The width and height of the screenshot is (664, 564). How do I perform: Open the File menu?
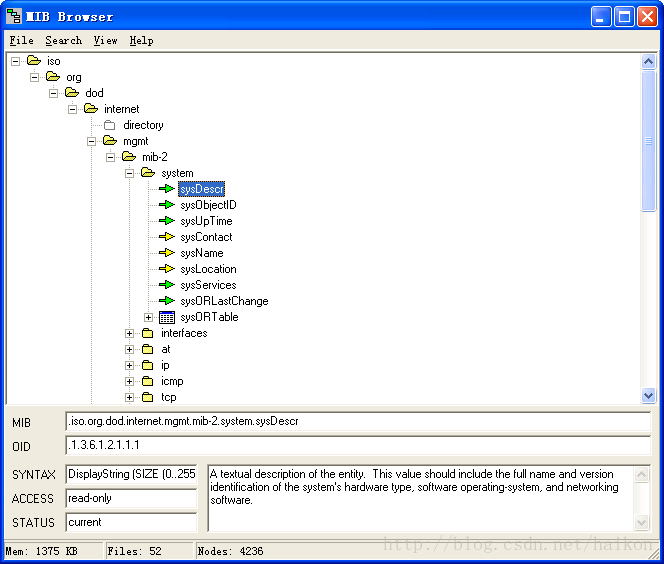pyautogui.click(x=22, y=40)
